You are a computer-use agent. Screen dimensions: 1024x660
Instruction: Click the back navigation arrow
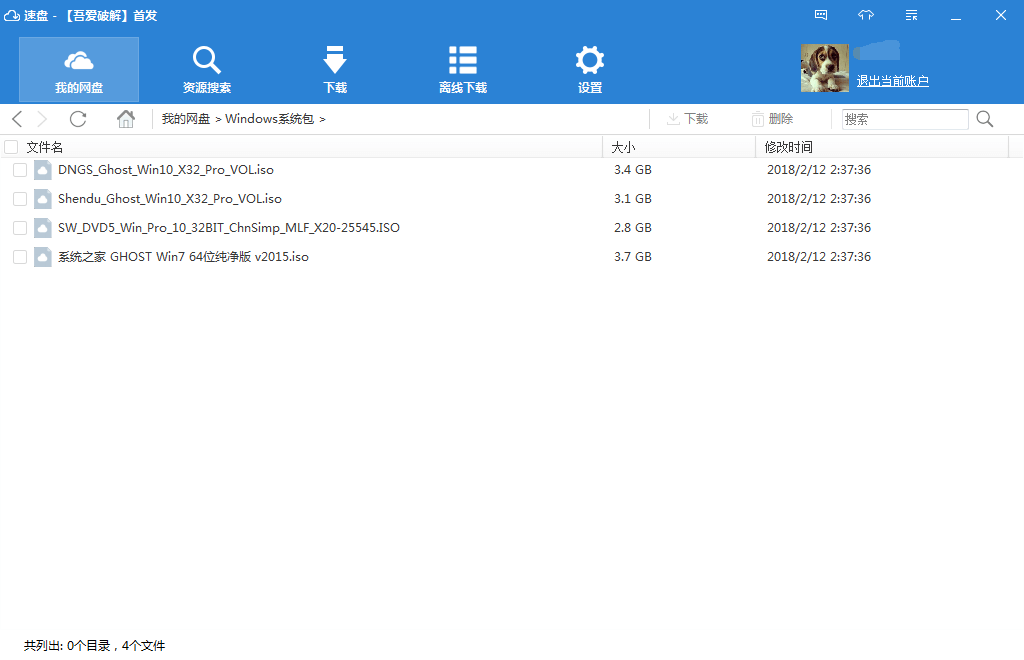[18, 119]
